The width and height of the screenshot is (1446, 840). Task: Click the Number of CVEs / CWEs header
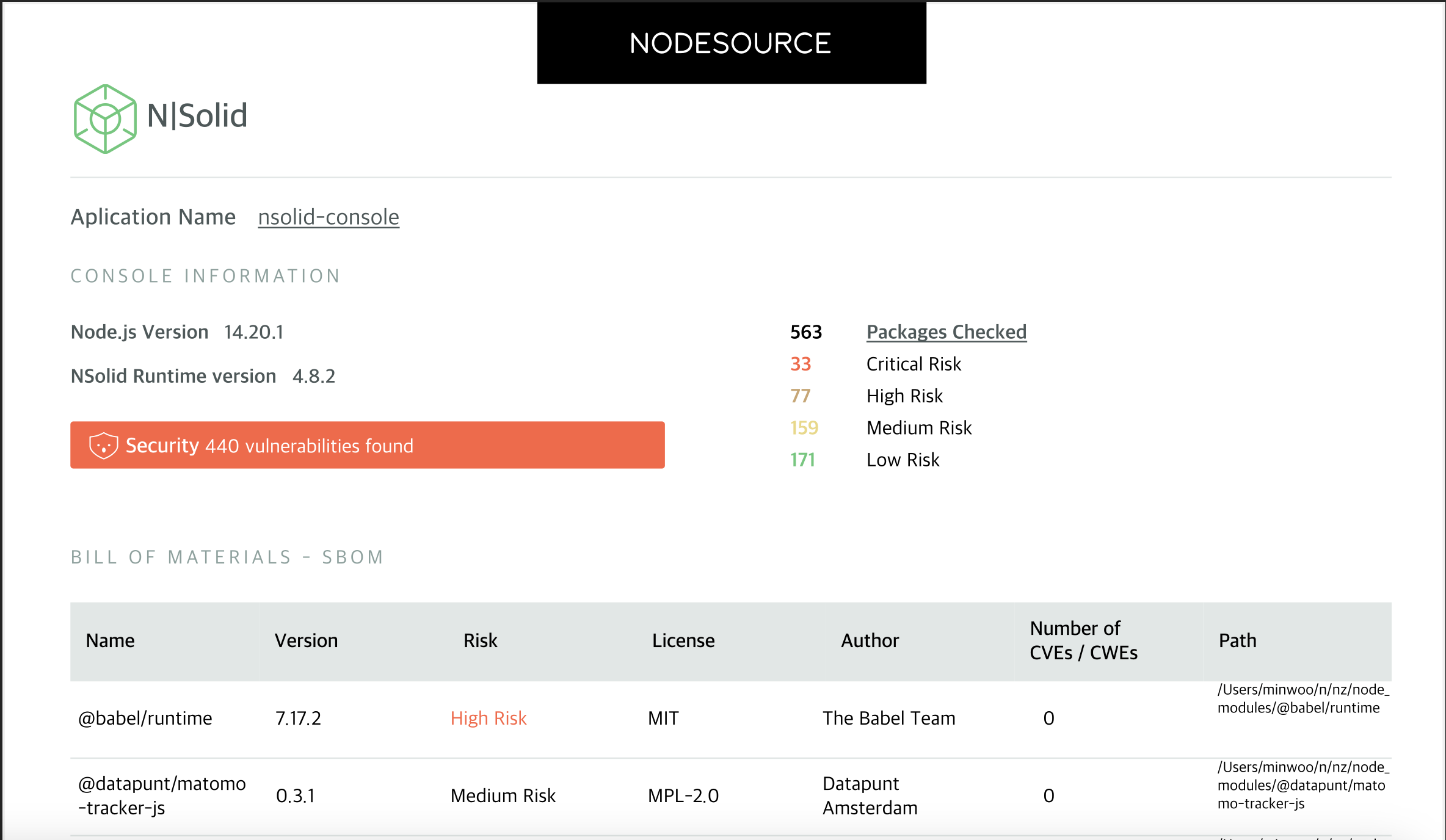pyautogui.click(x=1083, y=640)
